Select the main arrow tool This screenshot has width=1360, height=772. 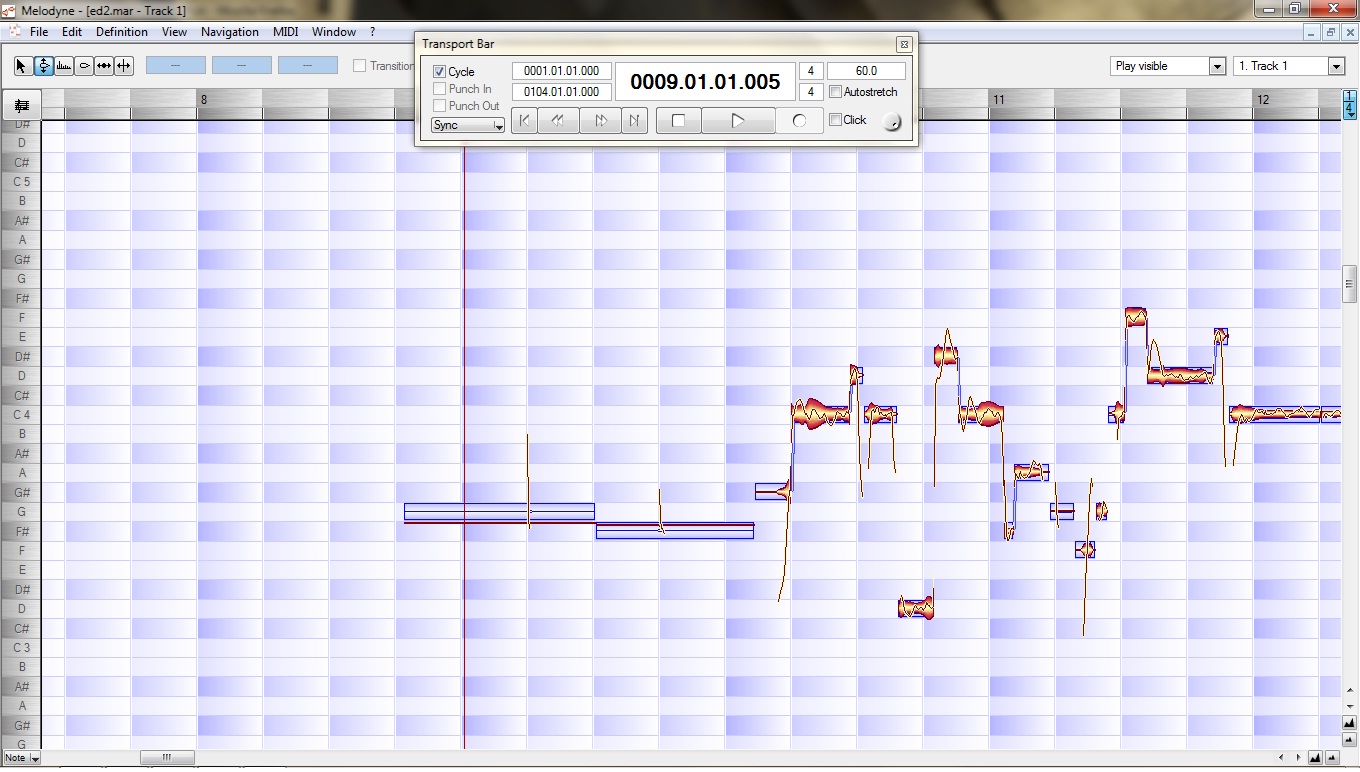pyautogui.click(x=19, y=66)
